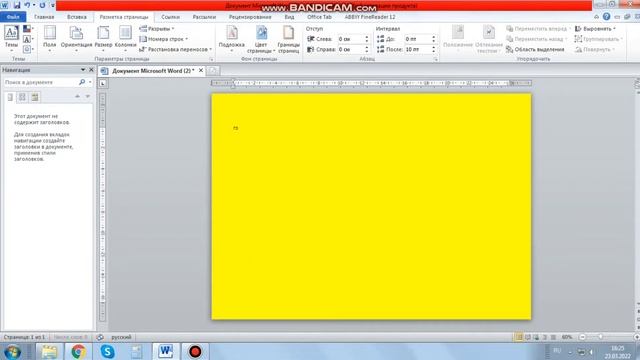Screen dimensions: 640x360
Task: Click the spacing before (До) value field
Action: coord(417,39)
